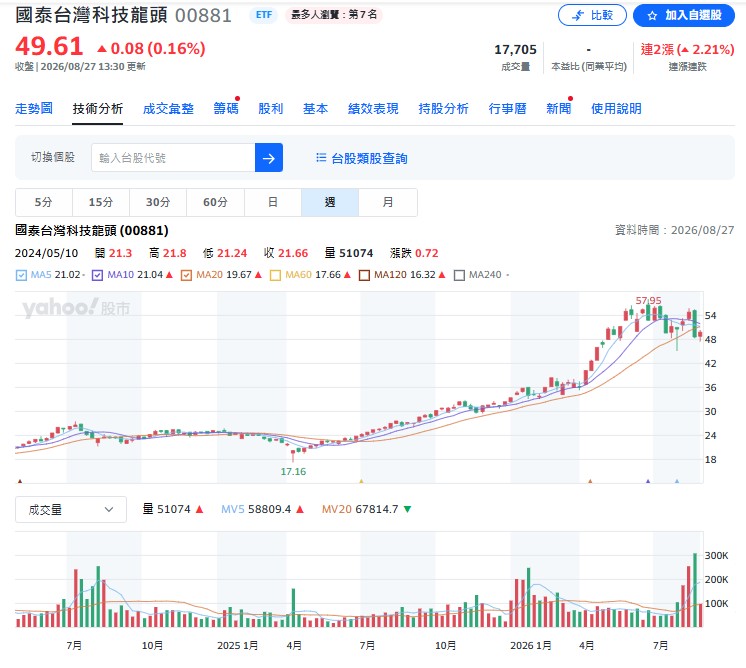The height and width of the screenshot is (668, 746).
Task: Select the 15分 chart interval
Action: pyautogui.click(x=101, y=202)
